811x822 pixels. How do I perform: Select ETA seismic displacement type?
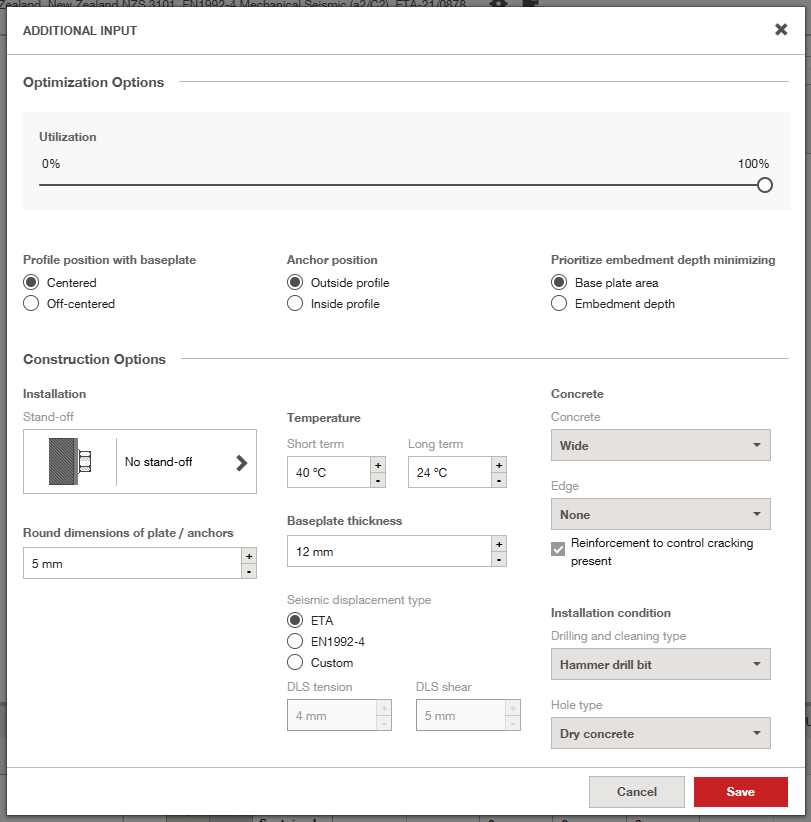(295, 620)
